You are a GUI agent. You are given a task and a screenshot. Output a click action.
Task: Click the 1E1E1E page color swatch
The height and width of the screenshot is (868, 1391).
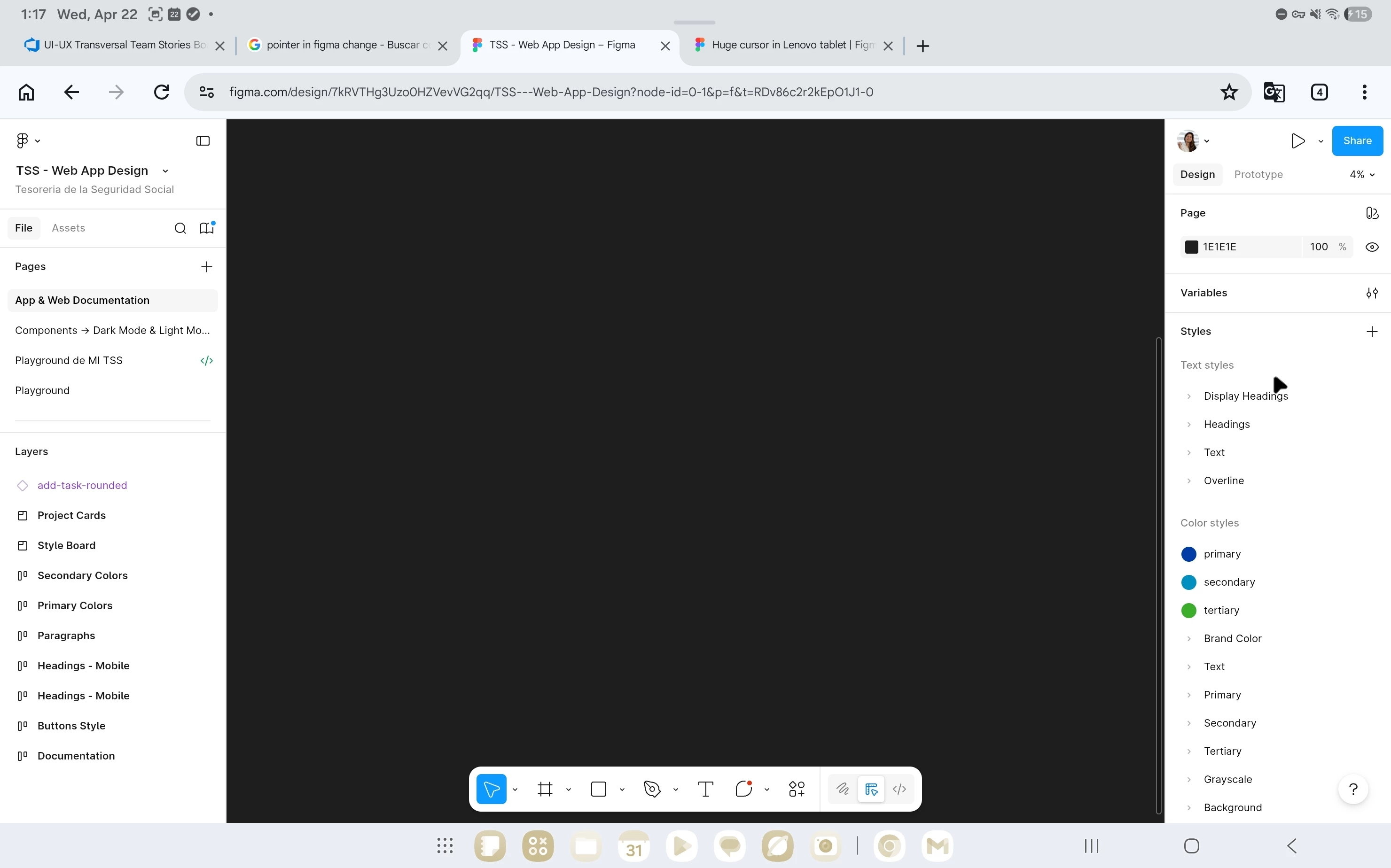[x=1192, y=247]
